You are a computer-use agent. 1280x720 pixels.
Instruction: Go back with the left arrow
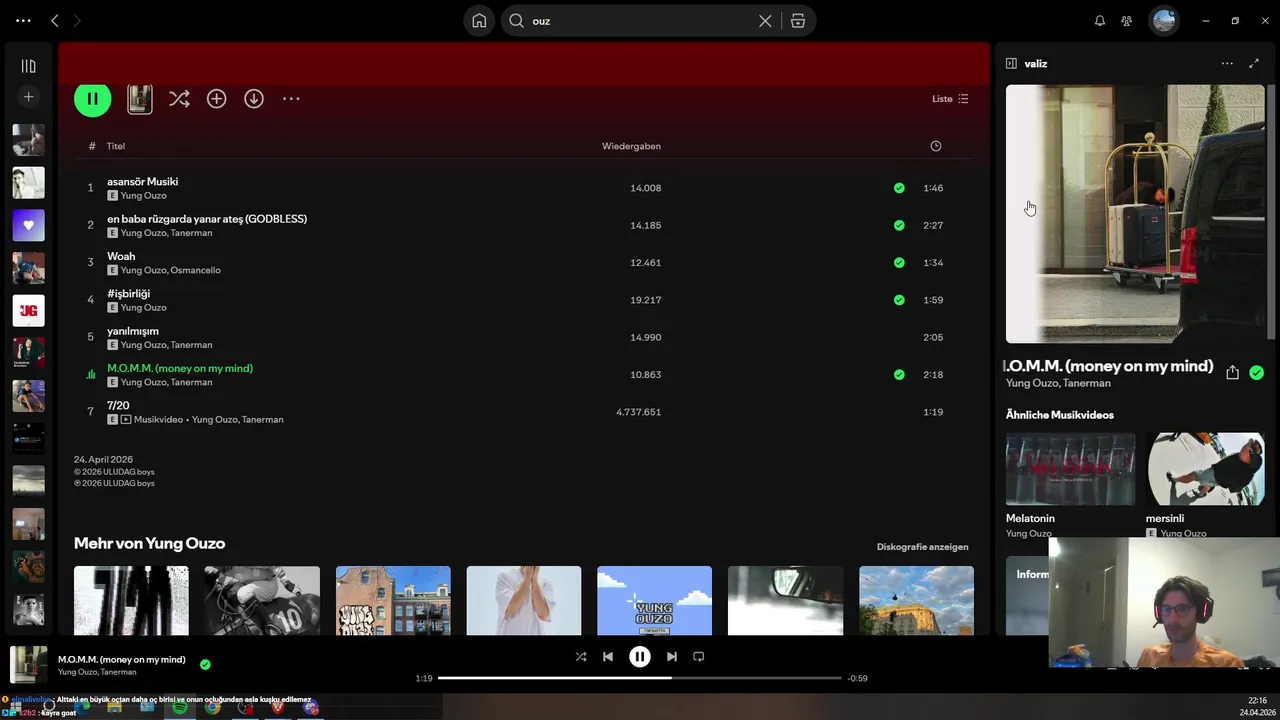[x=55, y=20]
